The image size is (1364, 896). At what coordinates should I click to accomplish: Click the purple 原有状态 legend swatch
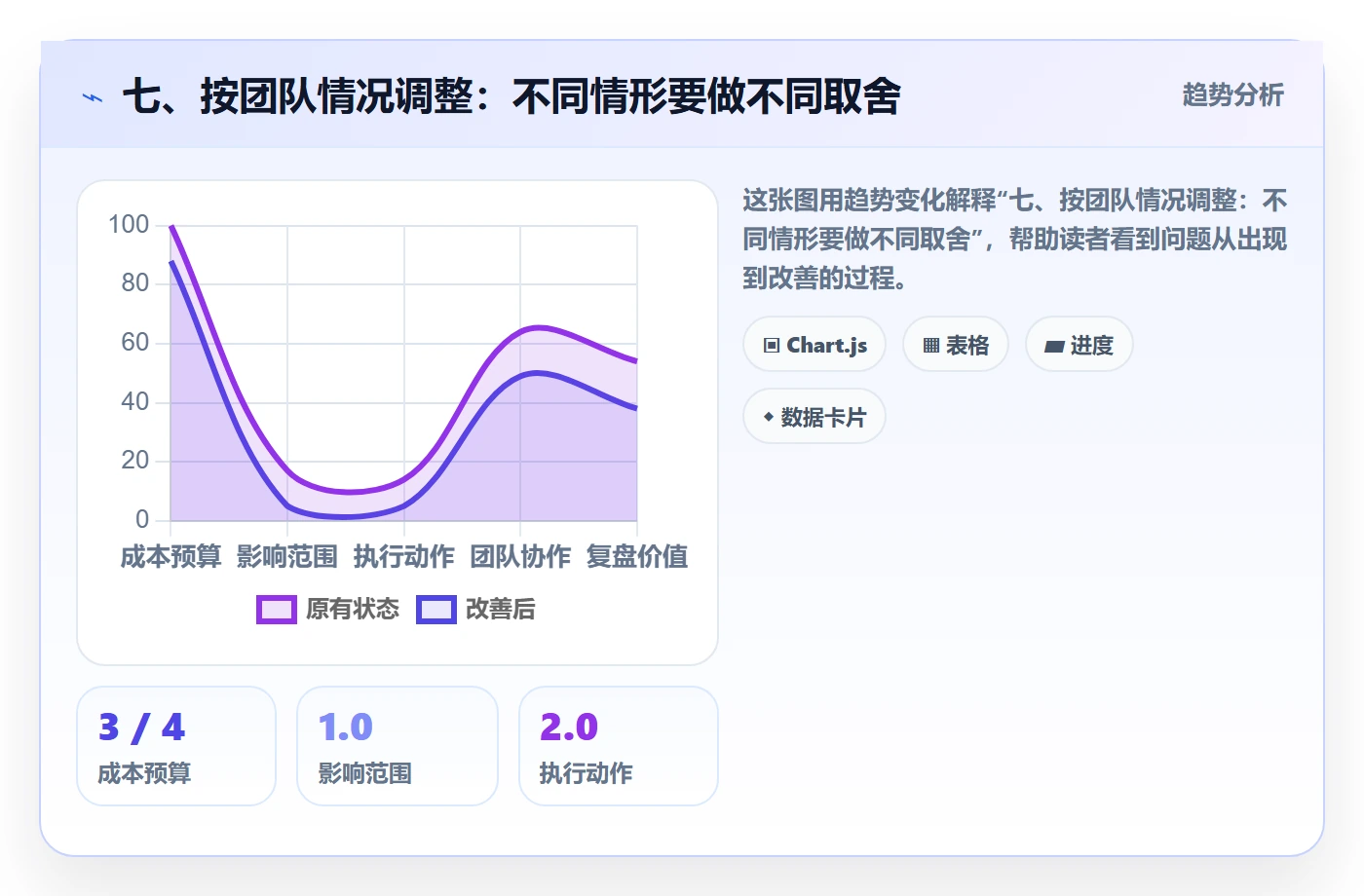(x=277, y=610)
